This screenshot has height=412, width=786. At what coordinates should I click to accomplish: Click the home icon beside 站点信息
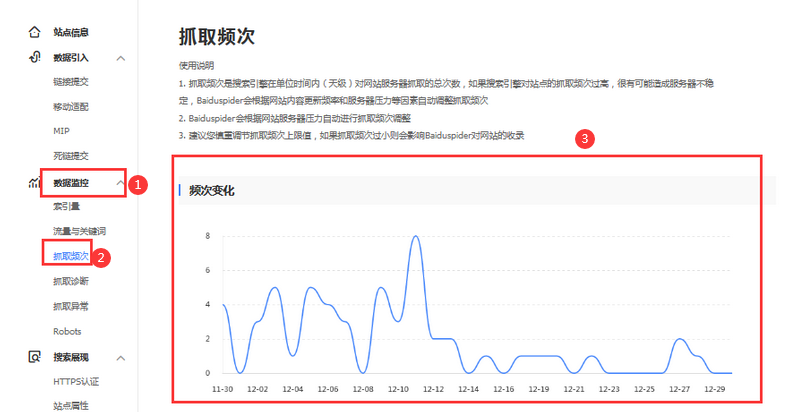(x=35, y=33)
